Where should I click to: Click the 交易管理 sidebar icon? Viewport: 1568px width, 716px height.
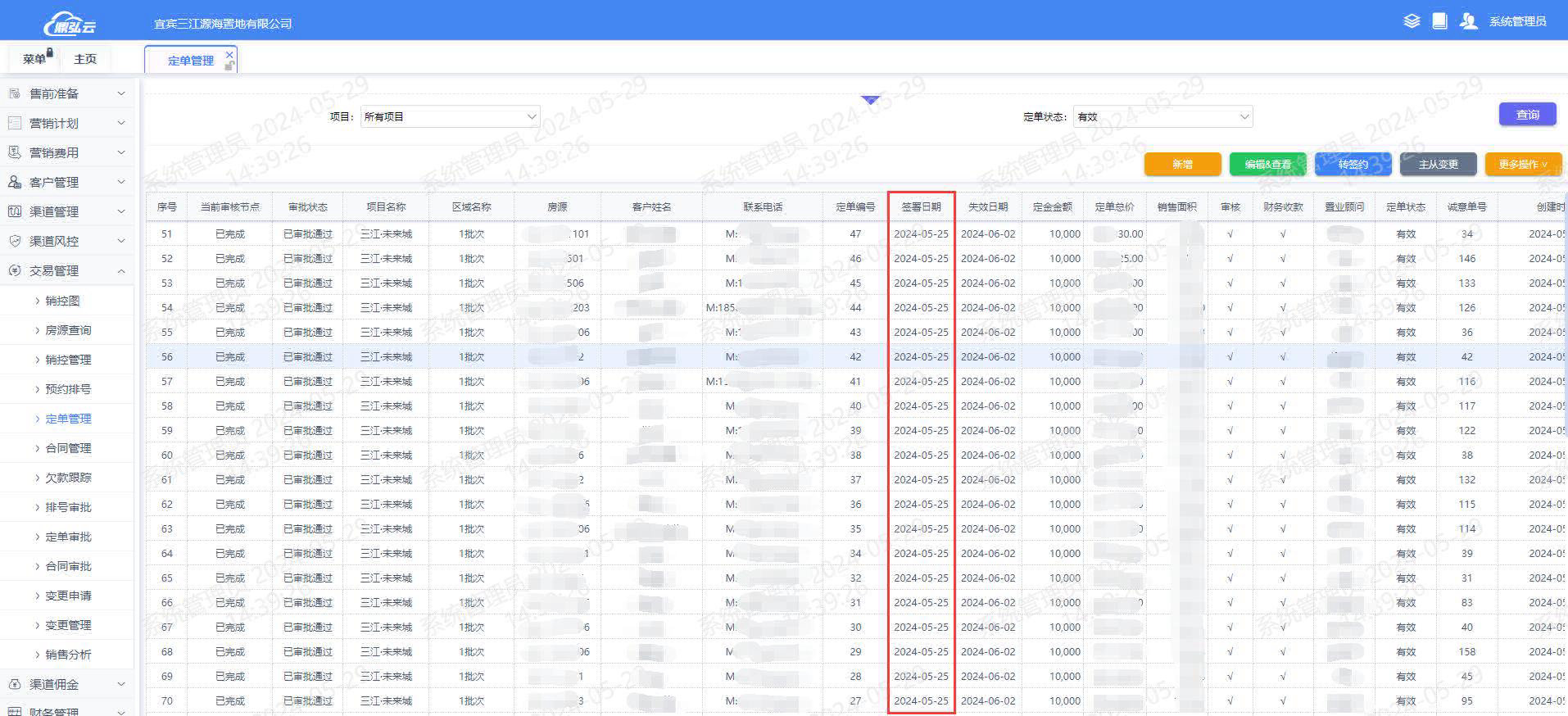click(x=14, y=270)
